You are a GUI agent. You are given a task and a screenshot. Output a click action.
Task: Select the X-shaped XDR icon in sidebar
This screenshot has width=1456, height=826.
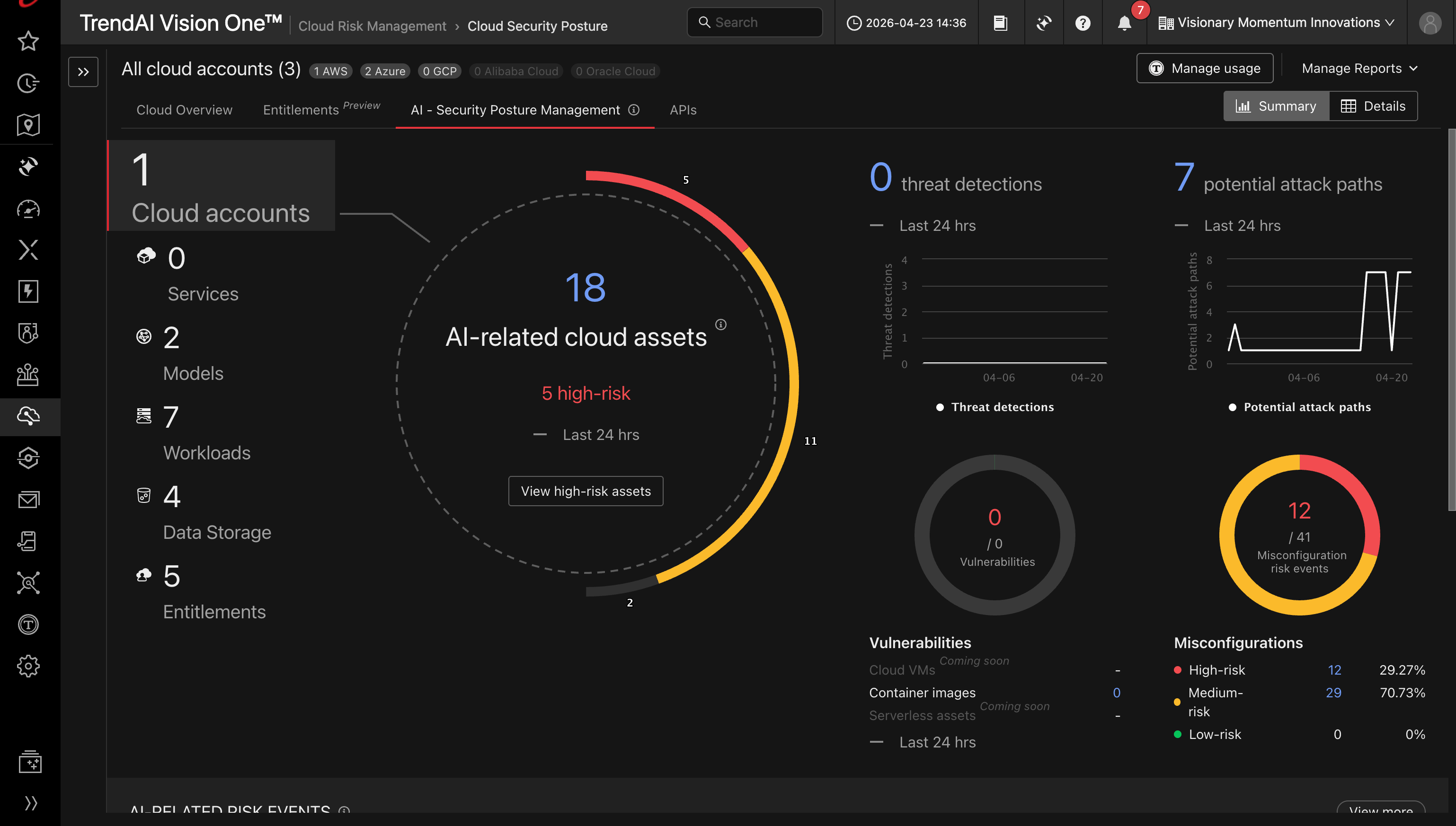(x=28, y=250)
